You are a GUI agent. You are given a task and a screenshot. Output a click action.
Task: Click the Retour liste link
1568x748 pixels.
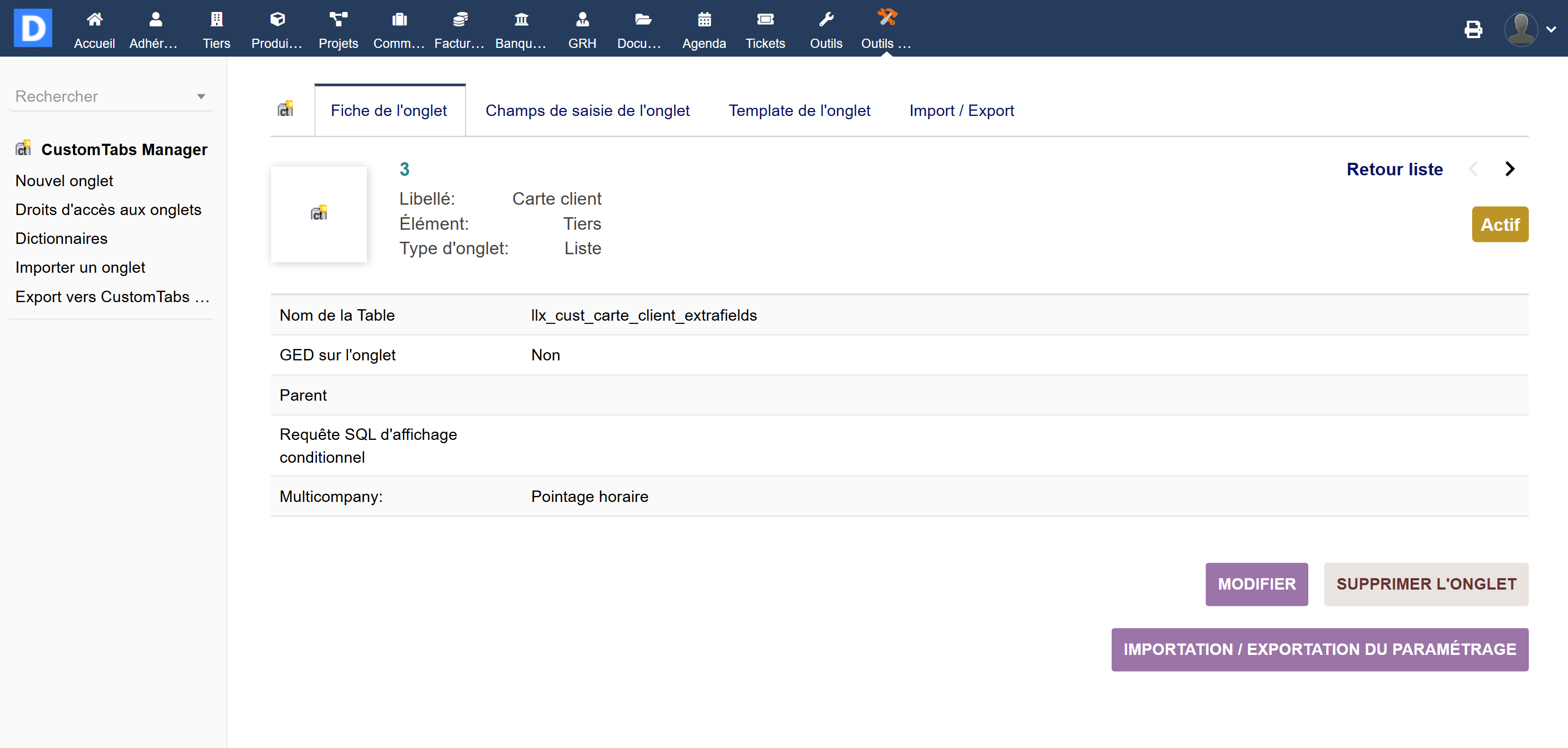(x=1394, y=169)
